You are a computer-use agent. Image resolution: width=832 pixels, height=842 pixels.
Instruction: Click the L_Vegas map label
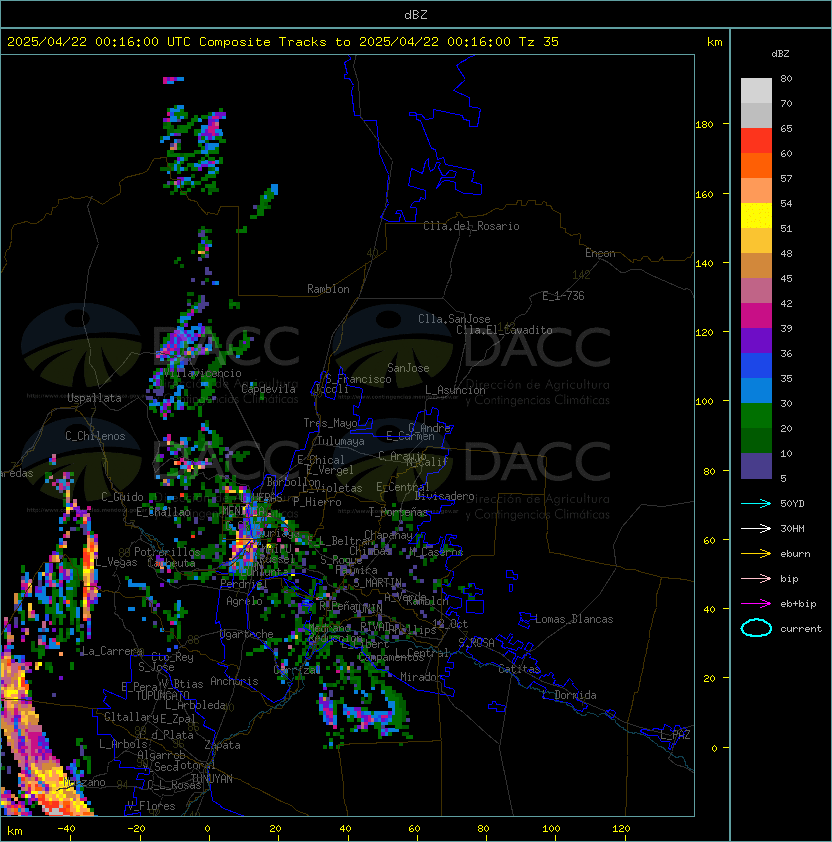point(116,562)
